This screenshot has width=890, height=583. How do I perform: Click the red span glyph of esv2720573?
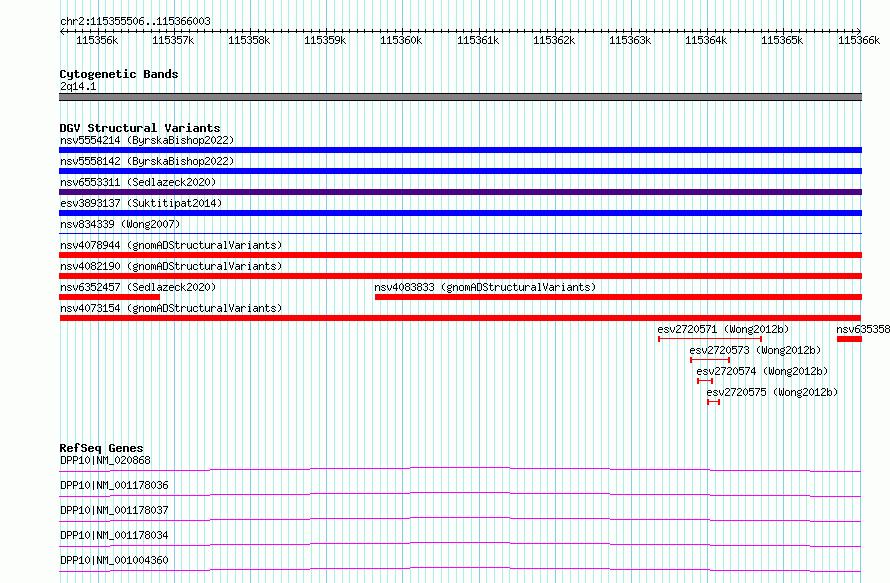(x=710, y=360)
